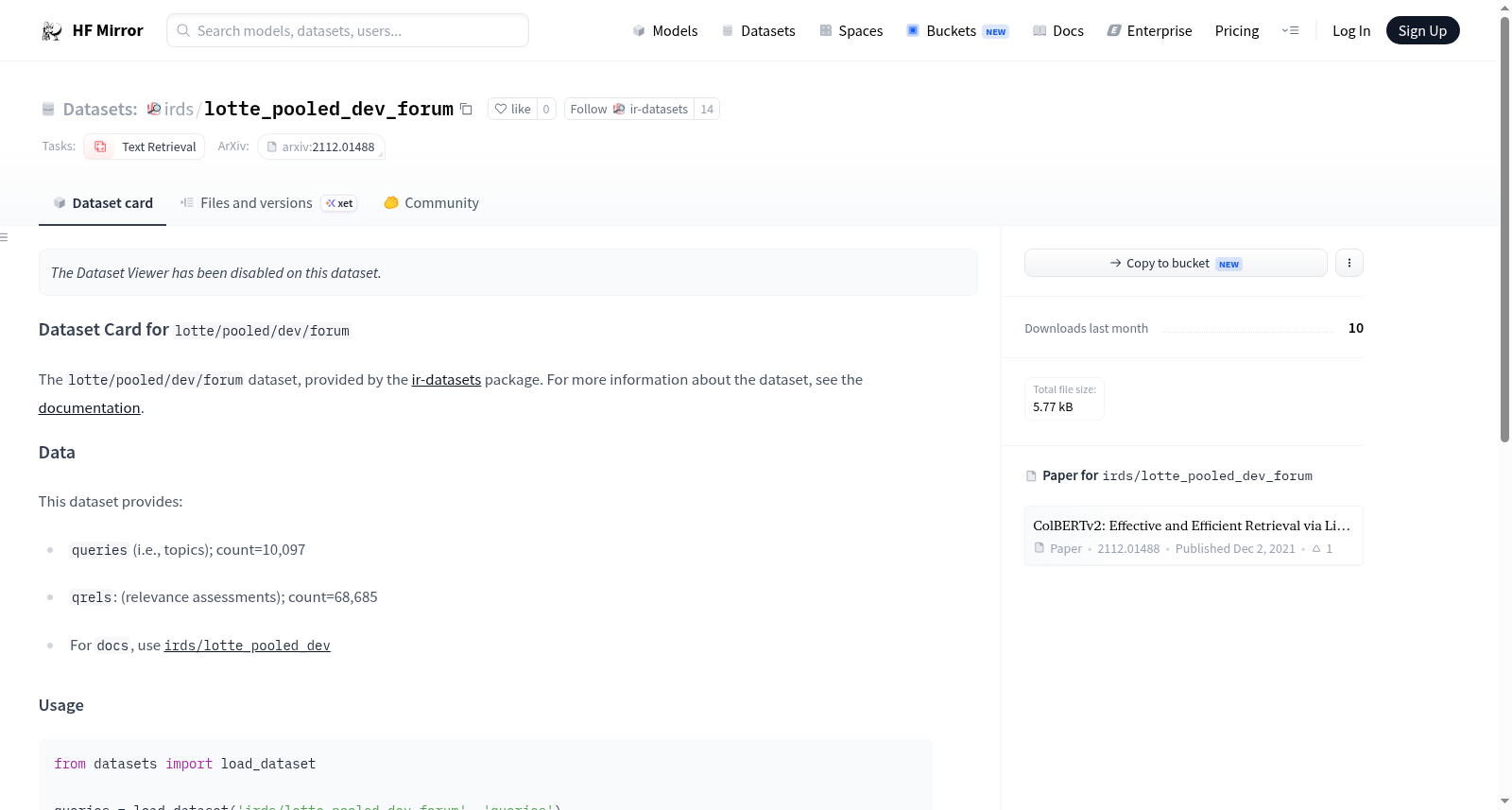
Task: Click the lotte_pooled_dev_forum dataset title
Action: [329, 109]
